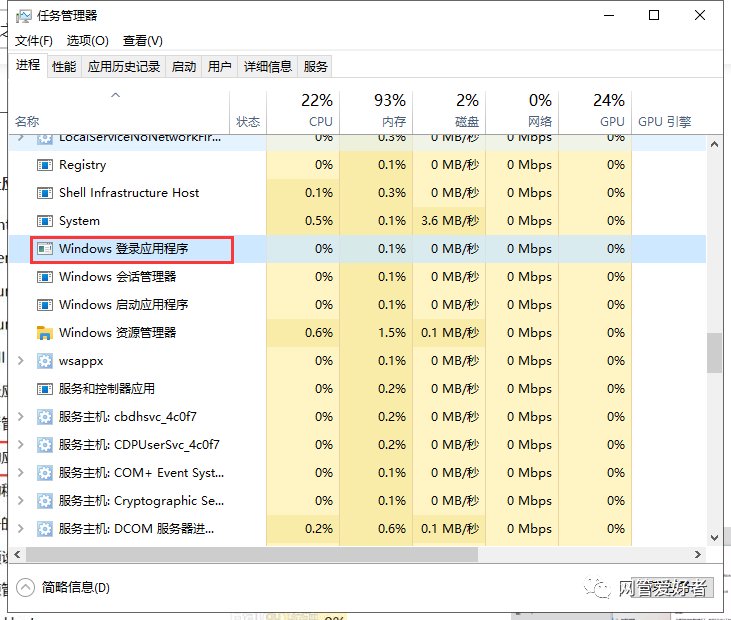Select the System process name
The image size is (731, 620).
[x=79, y=221]
